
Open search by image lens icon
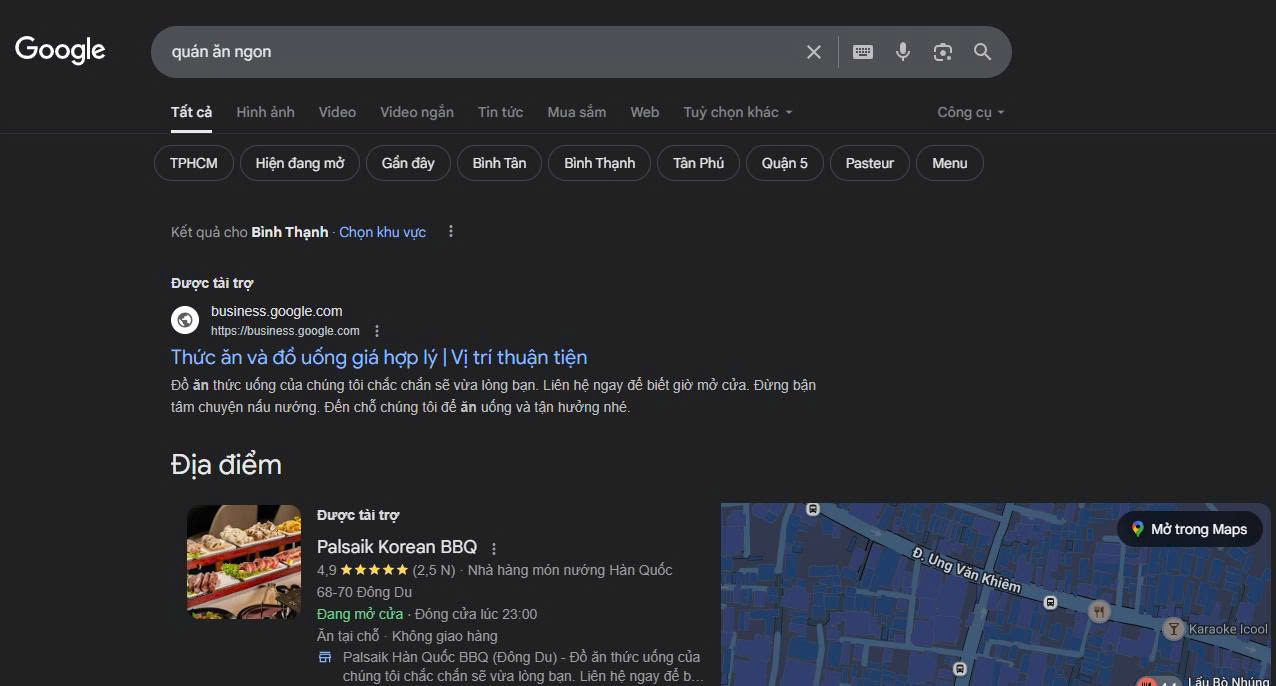(943, 52)
